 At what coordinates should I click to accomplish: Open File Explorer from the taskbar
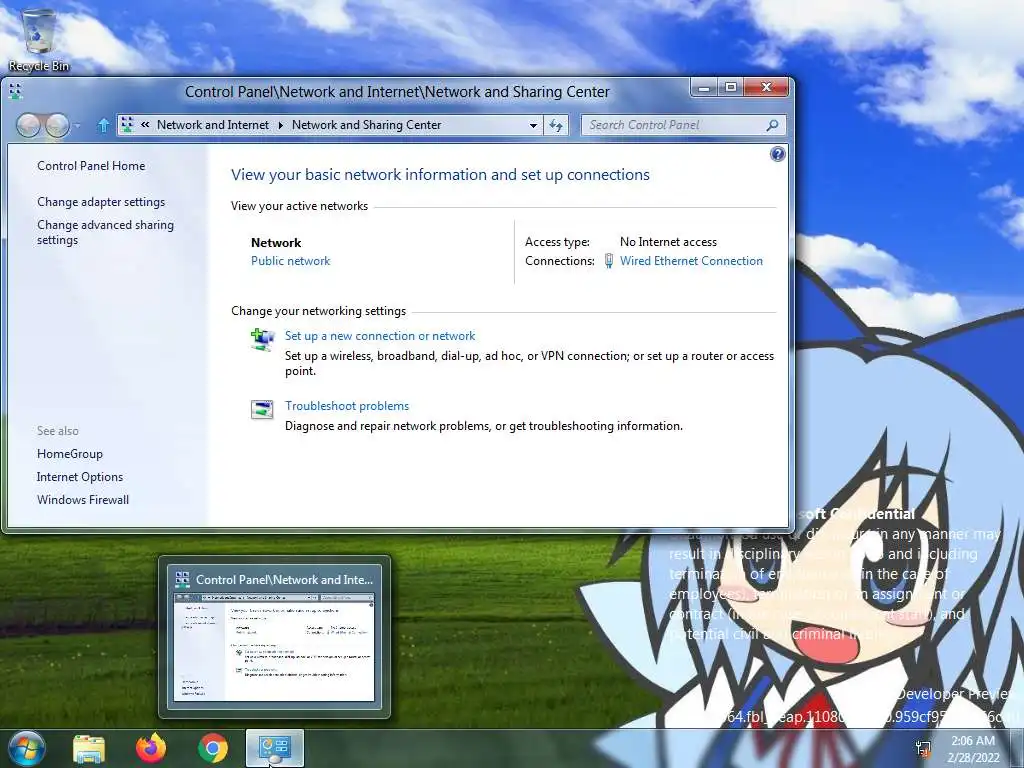(x=89, y=748)
